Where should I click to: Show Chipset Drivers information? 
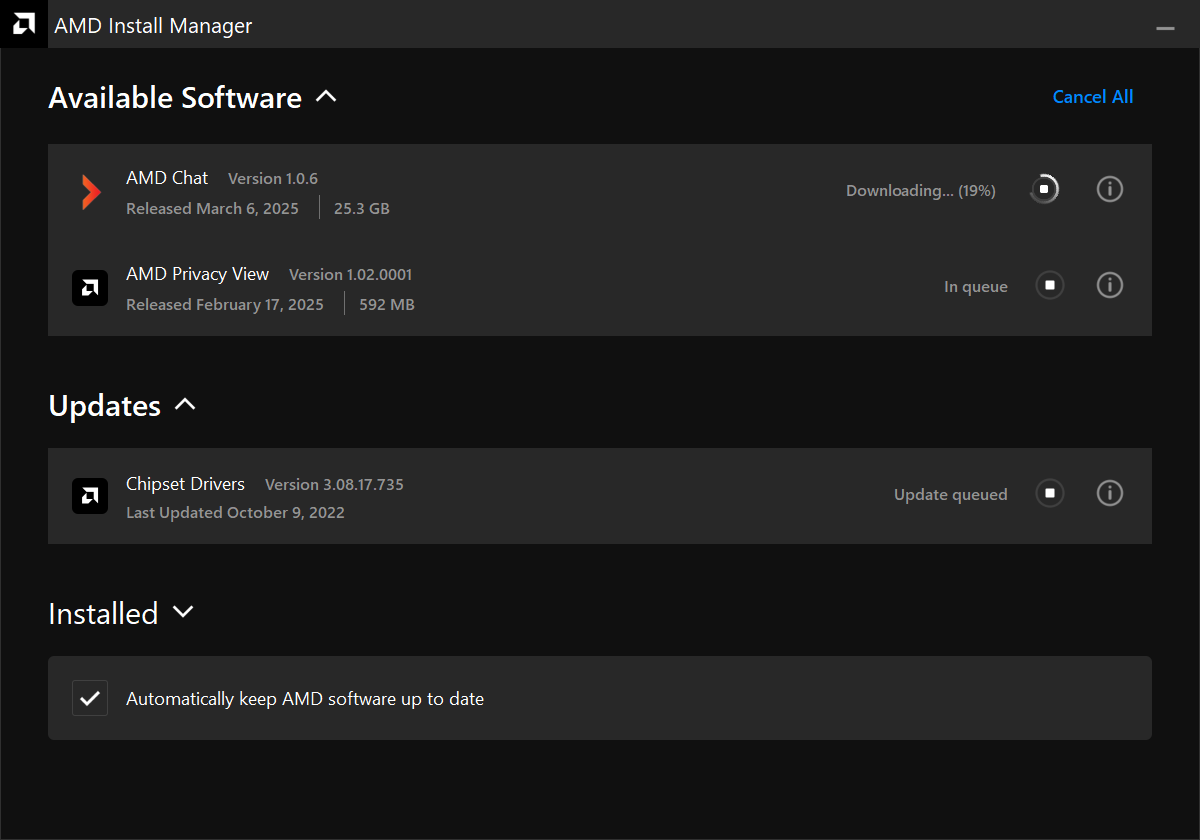1110,493
